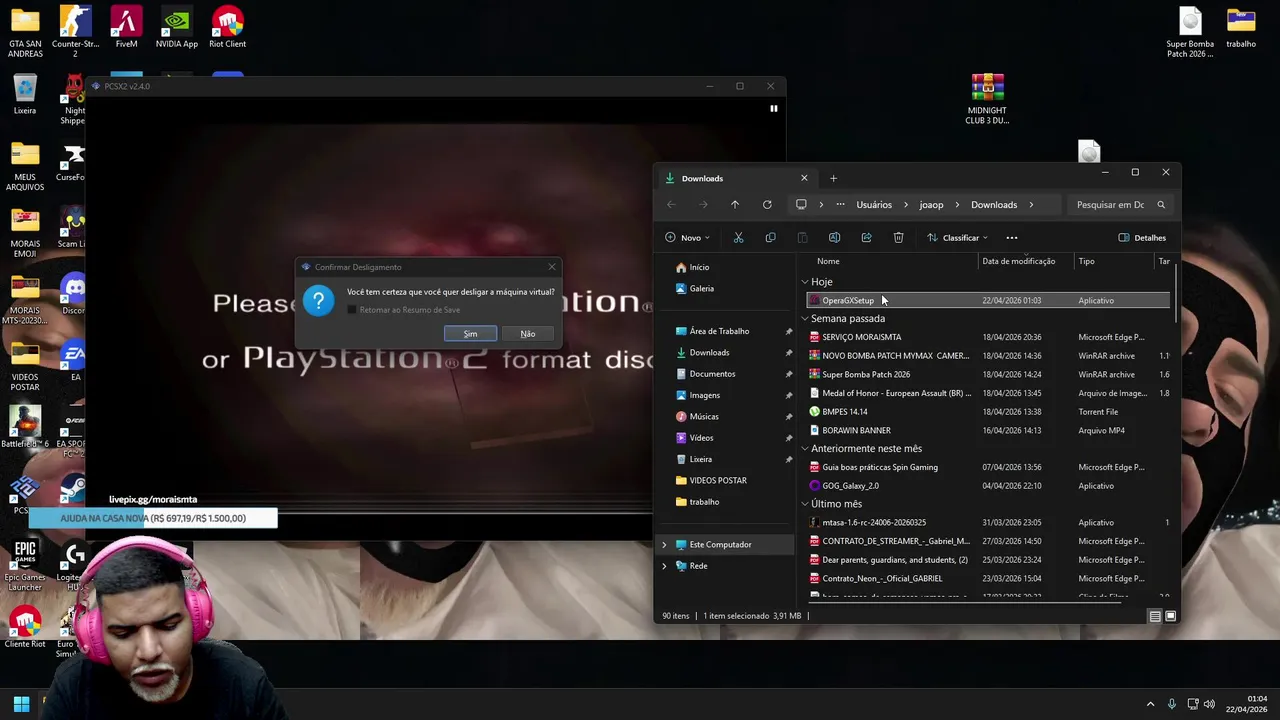This screenshot has height=720, width=1280.
Task: Show hidden system tray icons
Action: point(1150,704)
